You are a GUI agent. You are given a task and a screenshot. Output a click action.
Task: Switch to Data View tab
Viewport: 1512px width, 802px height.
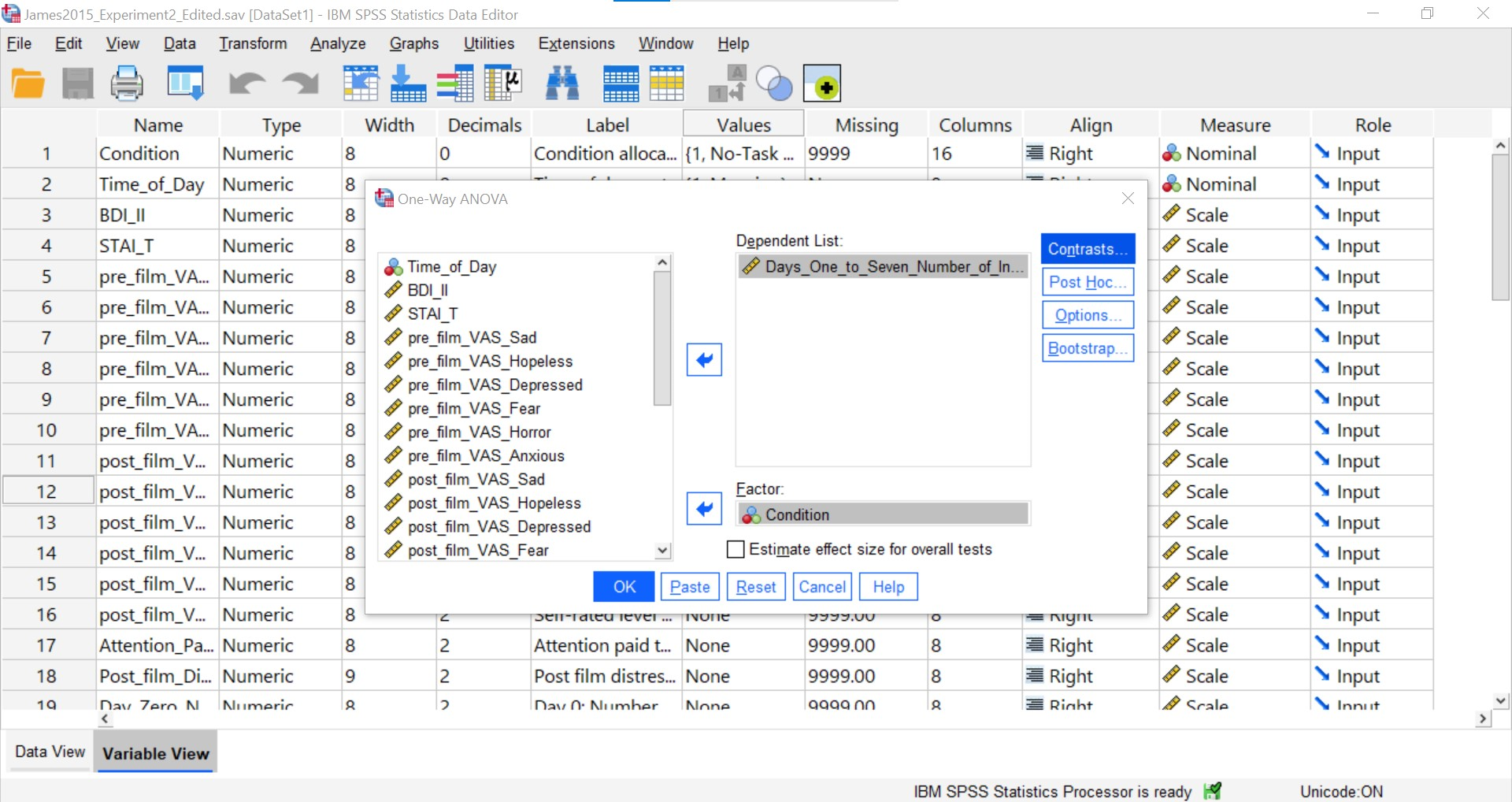click(50, 752)
